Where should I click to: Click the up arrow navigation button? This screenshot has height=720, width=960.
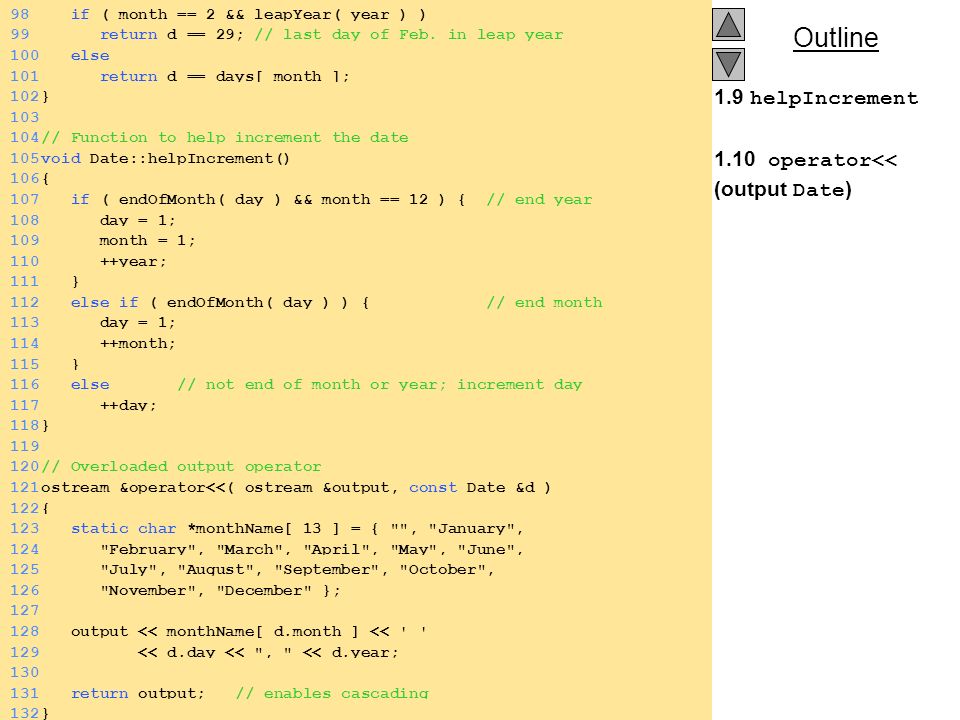click(728, 24)
